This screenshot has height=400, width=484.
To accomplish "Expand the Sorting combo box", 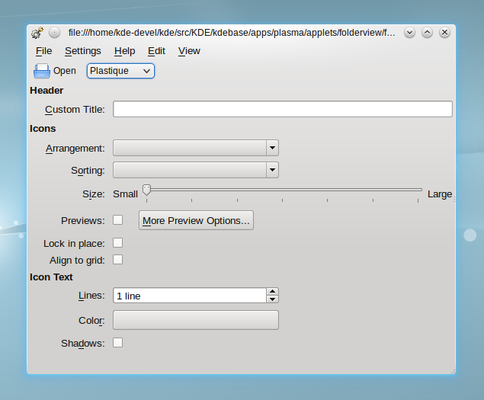I will (196, 170).
